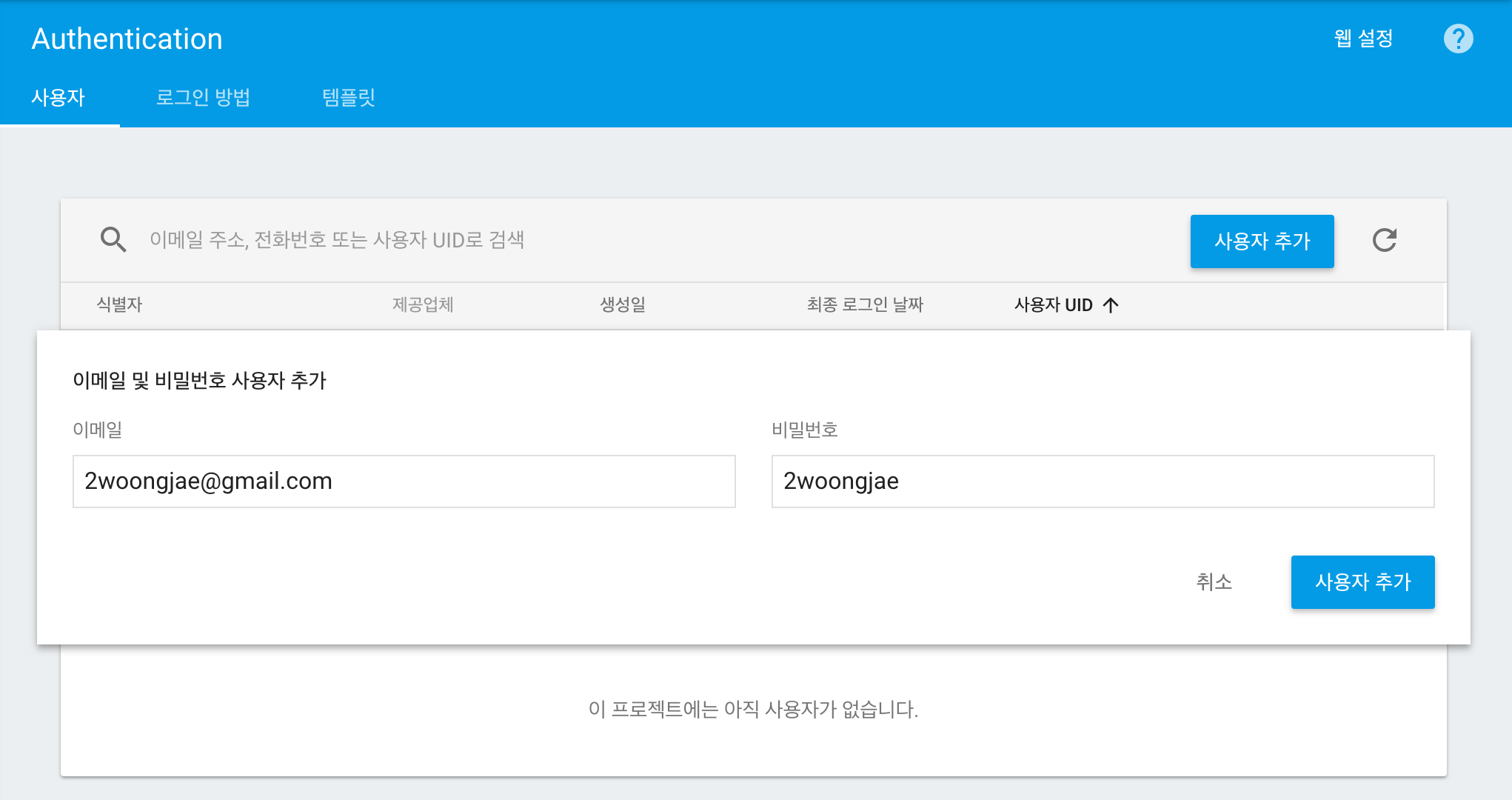Focus the 이메일 input field
Image resolution: width=1512 pixels, height=800 pixels.
click(404, 481)
